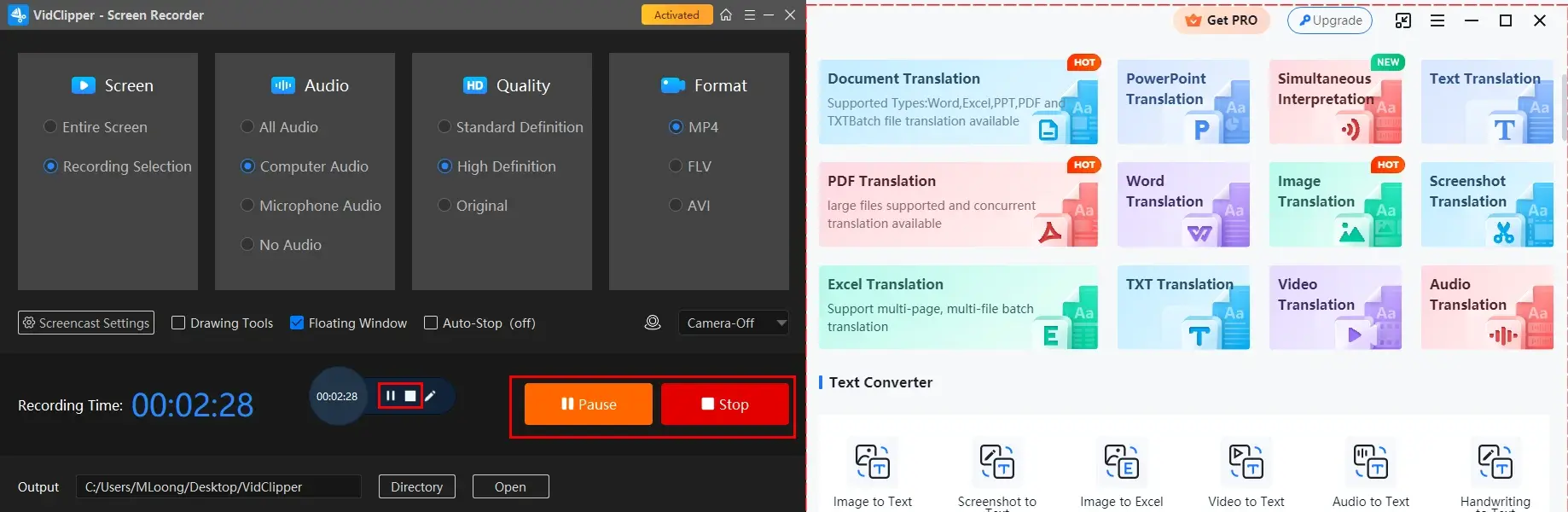Open the Word Translation card
This screenshot has width=1568, height=512.
coord(1183,205)
